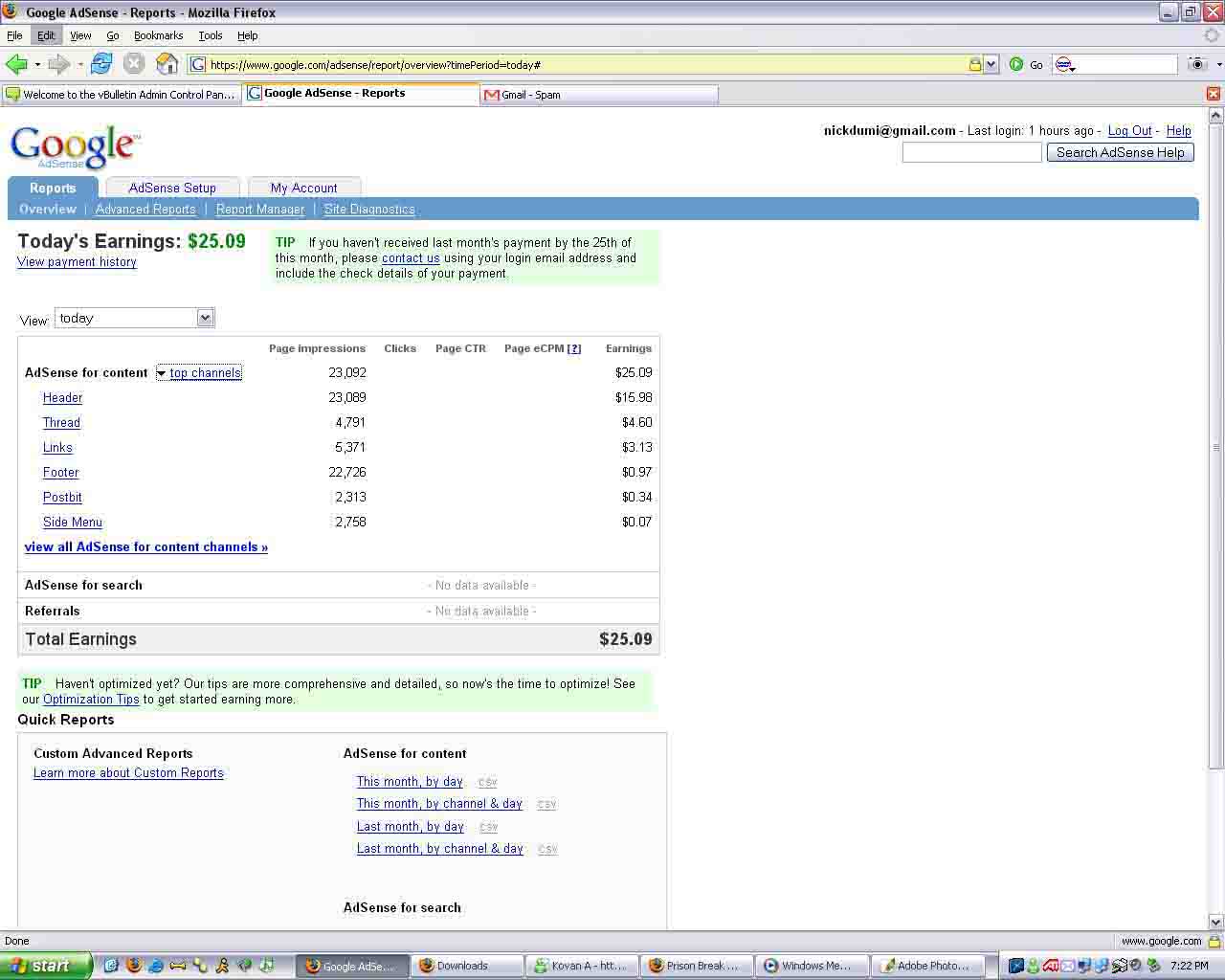Click the eCPM help question mark link
Screen dimensions: 1225x980
[574, 349]
